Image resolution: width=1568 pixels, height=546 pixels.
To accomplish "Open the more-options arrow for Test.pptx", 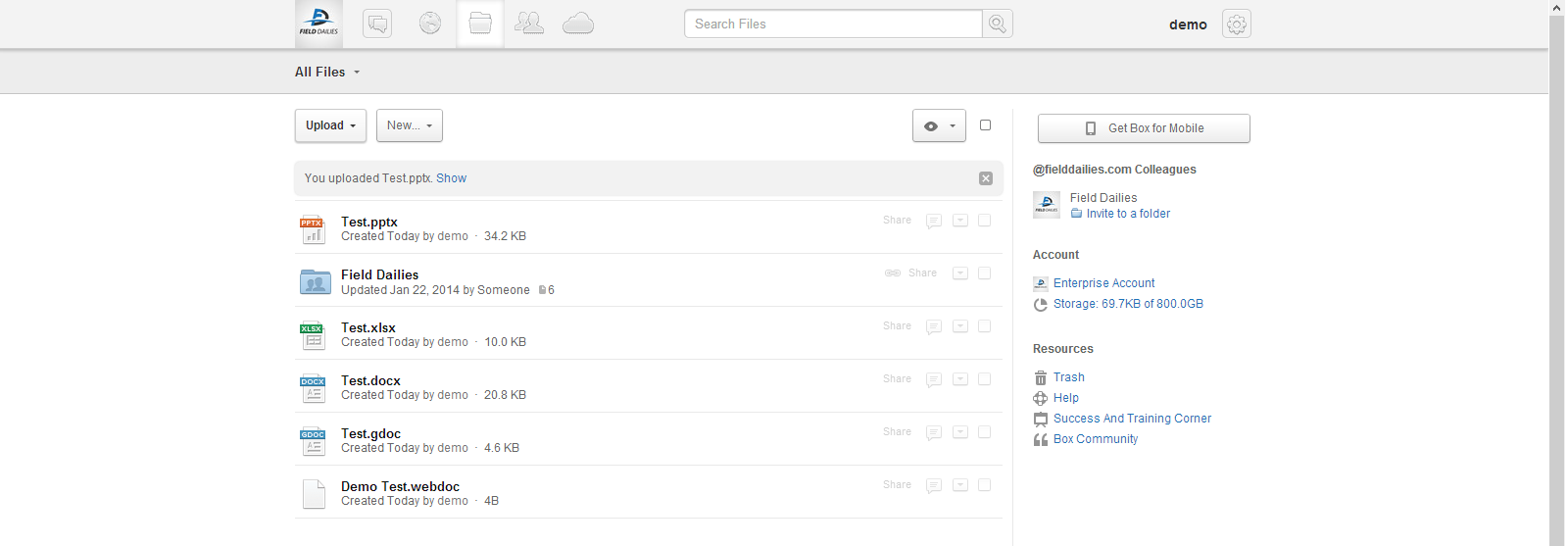I will coord(960,221).
